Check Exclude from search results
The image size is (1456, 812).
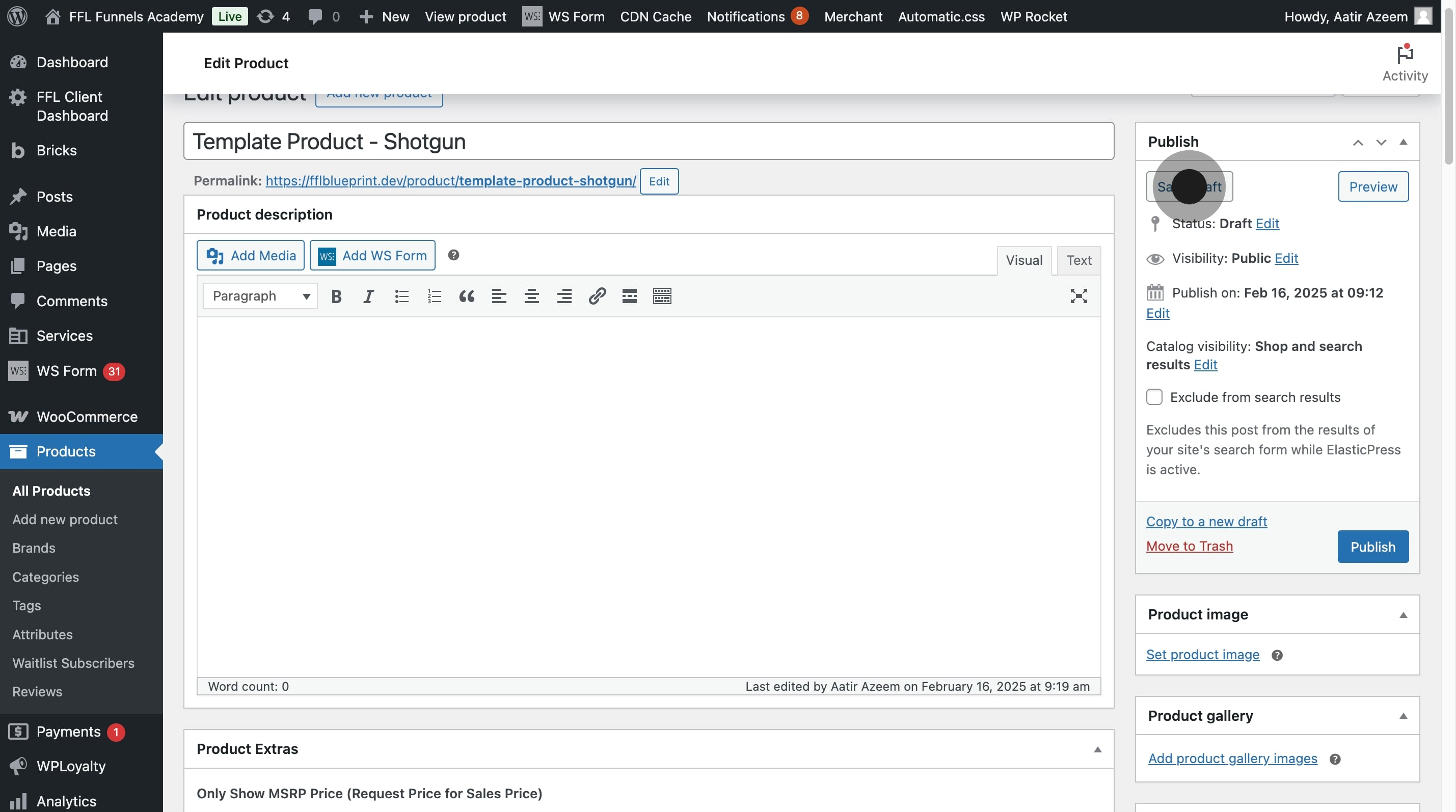point(1154,397)
